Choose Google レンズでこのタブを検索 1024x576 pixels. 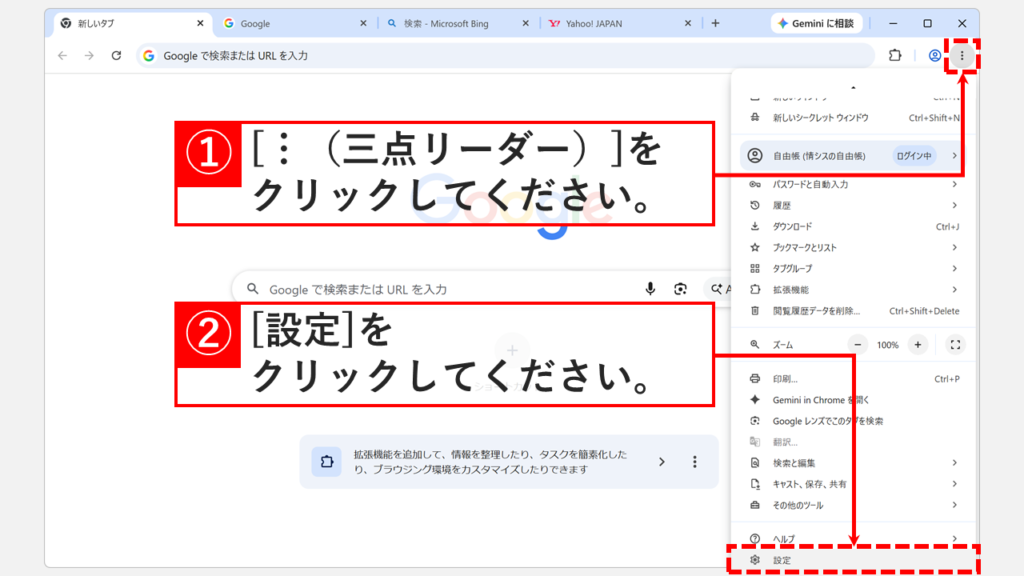853,421
